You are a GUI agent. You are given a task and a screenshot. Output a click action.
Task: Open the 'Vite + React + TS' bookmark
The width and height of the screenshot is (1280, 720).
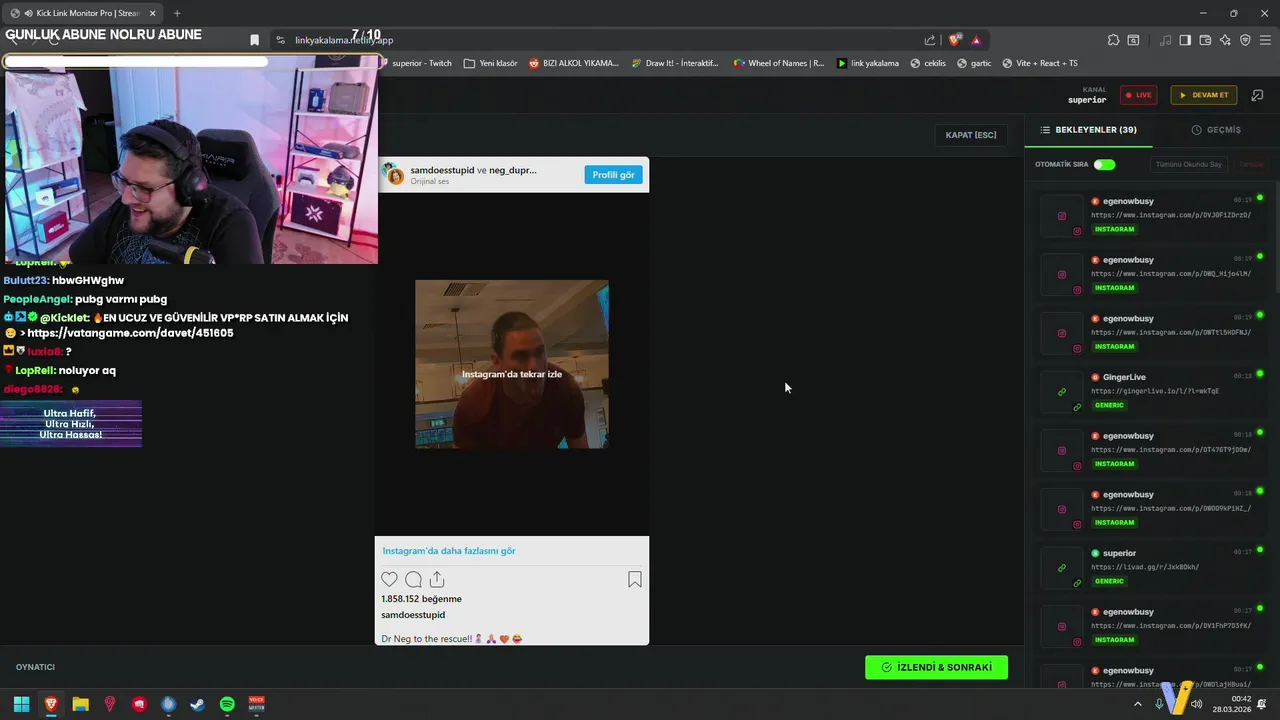(1039, 63)
